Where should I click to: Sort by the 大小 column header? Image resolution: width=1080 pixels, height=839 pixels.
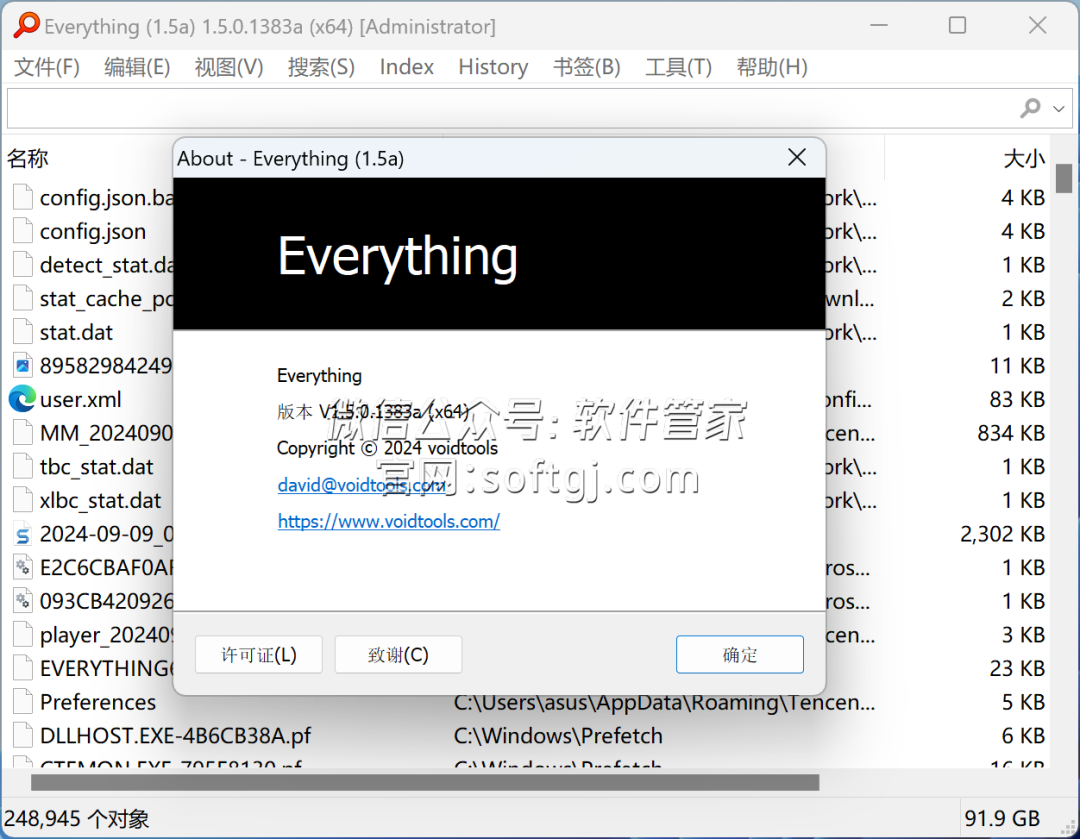coord(1024,158)
